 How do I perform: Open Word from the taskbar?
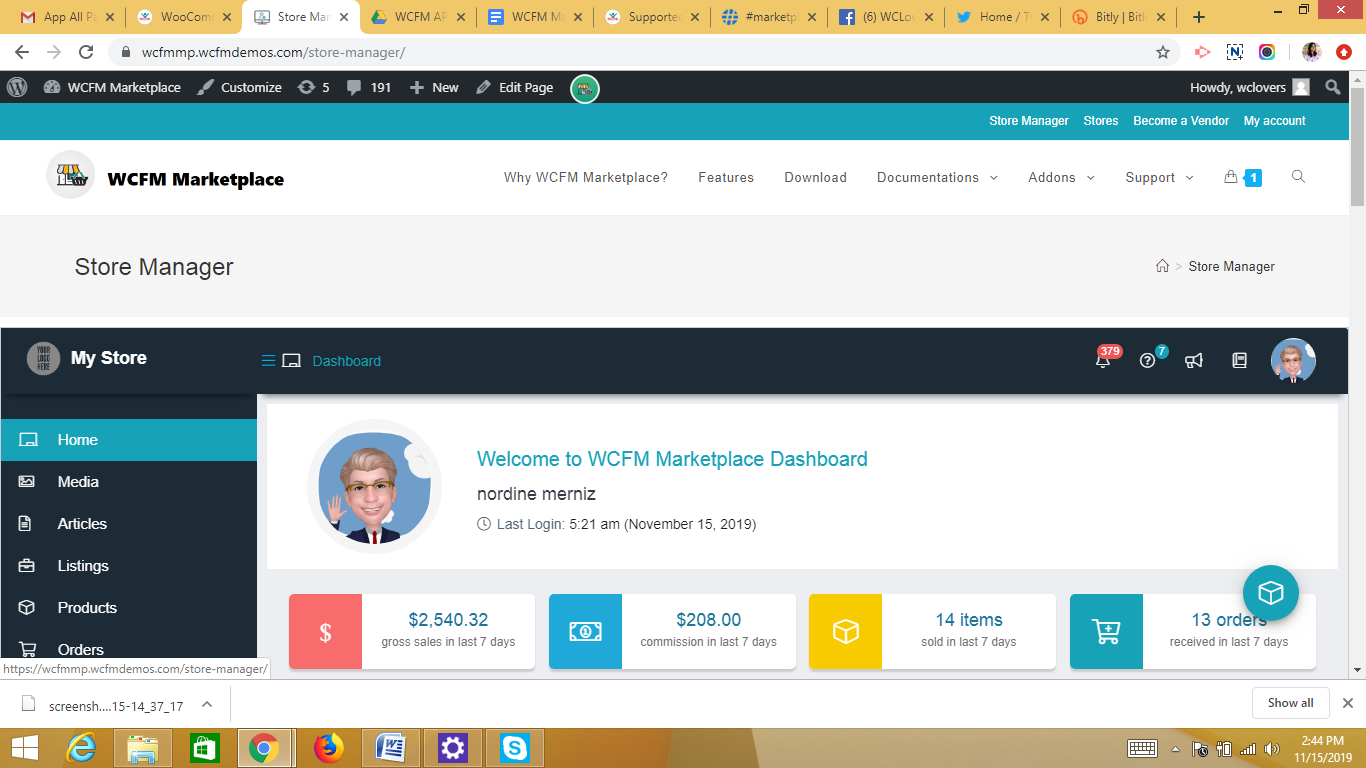click(x=390, y=748)
